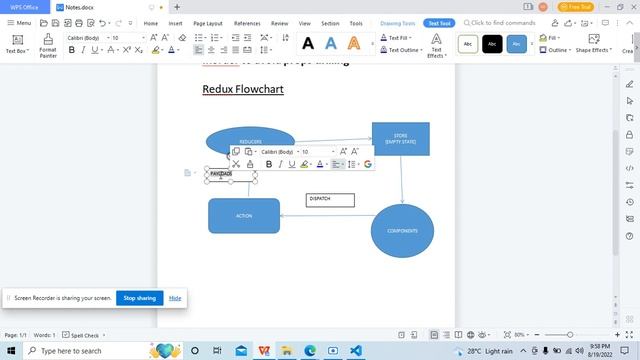Enable justify alignment in the ribbon
Viewport: 640px width, 360px height.
pyautogui.click(x=236, y=50)
